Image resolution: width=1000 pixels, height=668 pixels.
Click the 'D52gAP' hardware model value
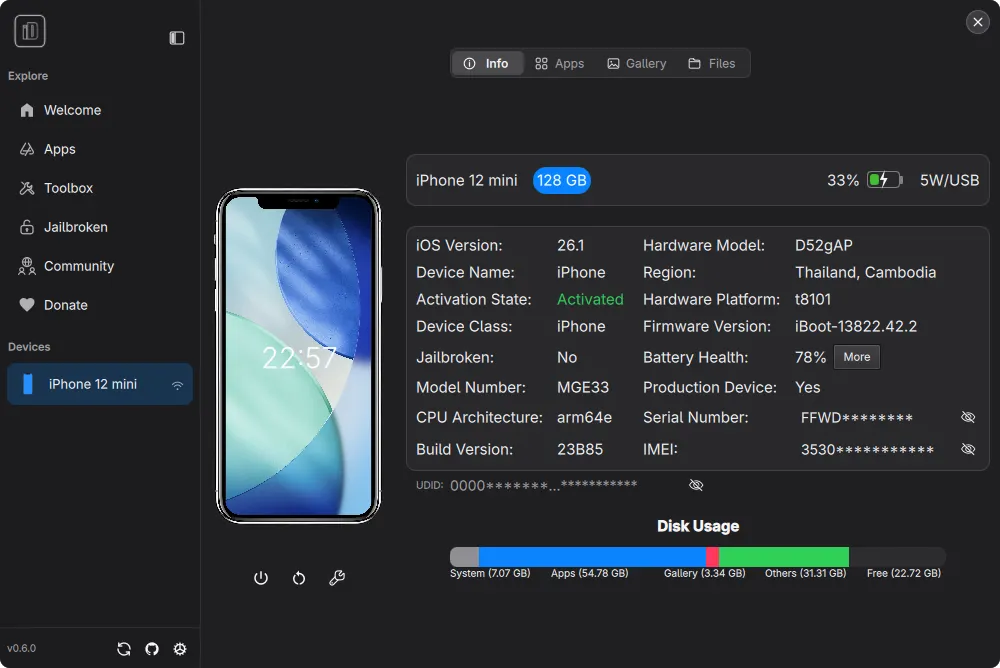tap(823, 246)
